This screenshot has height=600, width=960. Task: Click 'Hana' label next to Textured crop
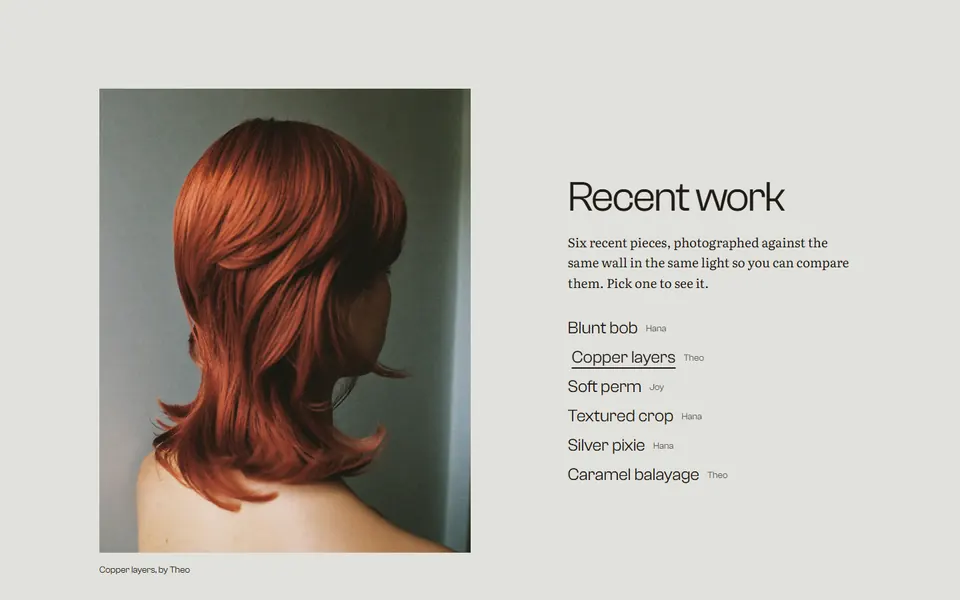tap(691, 417)
